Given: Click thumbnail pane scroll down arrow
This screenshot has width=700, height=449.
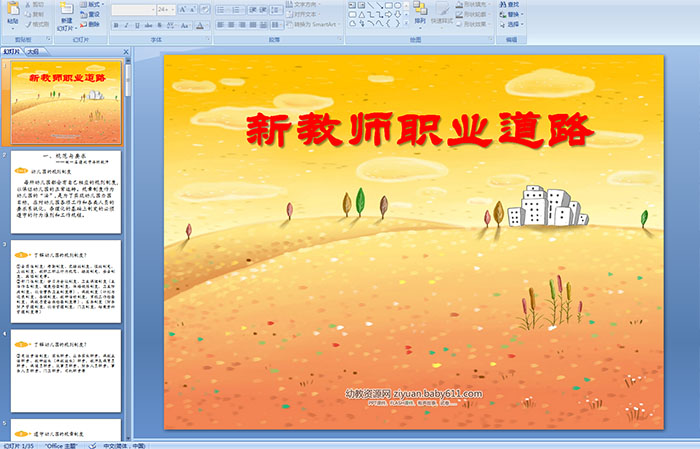Looking at the screenshot, I should click(128, 438).
